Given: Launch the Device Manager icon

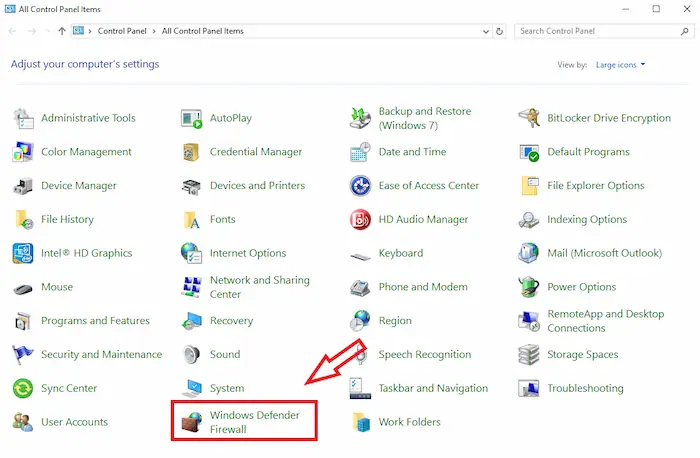Looking at the screenshot, I should click(23, 186).
